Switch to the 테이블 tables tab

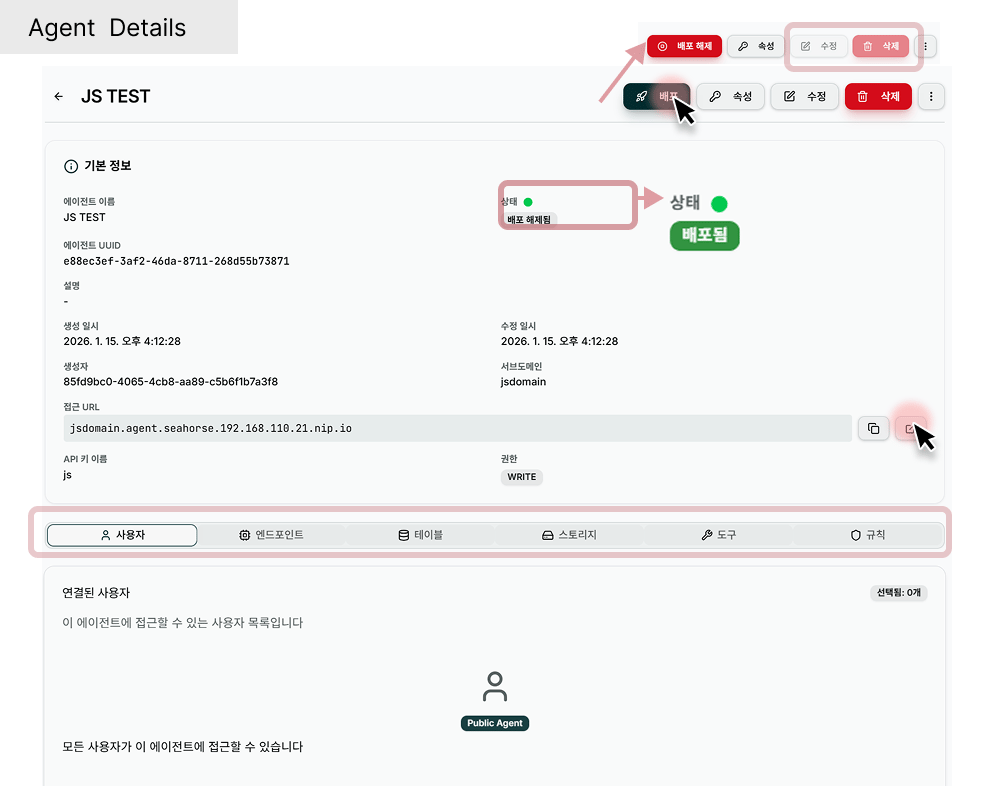tap(420, 535)
